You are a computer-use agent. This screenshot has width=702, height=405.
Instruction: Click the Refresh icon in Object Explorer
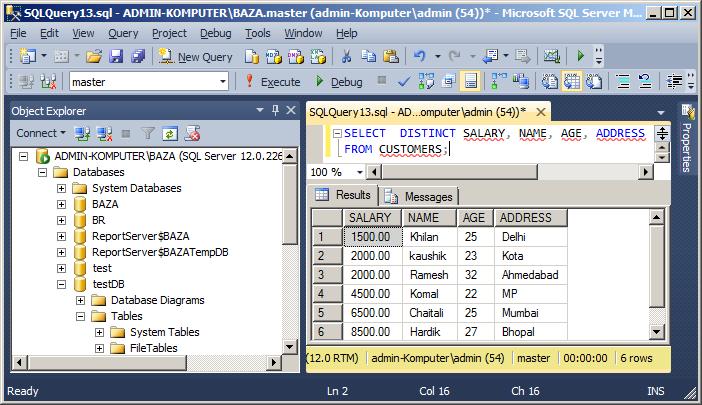(170, 133)
